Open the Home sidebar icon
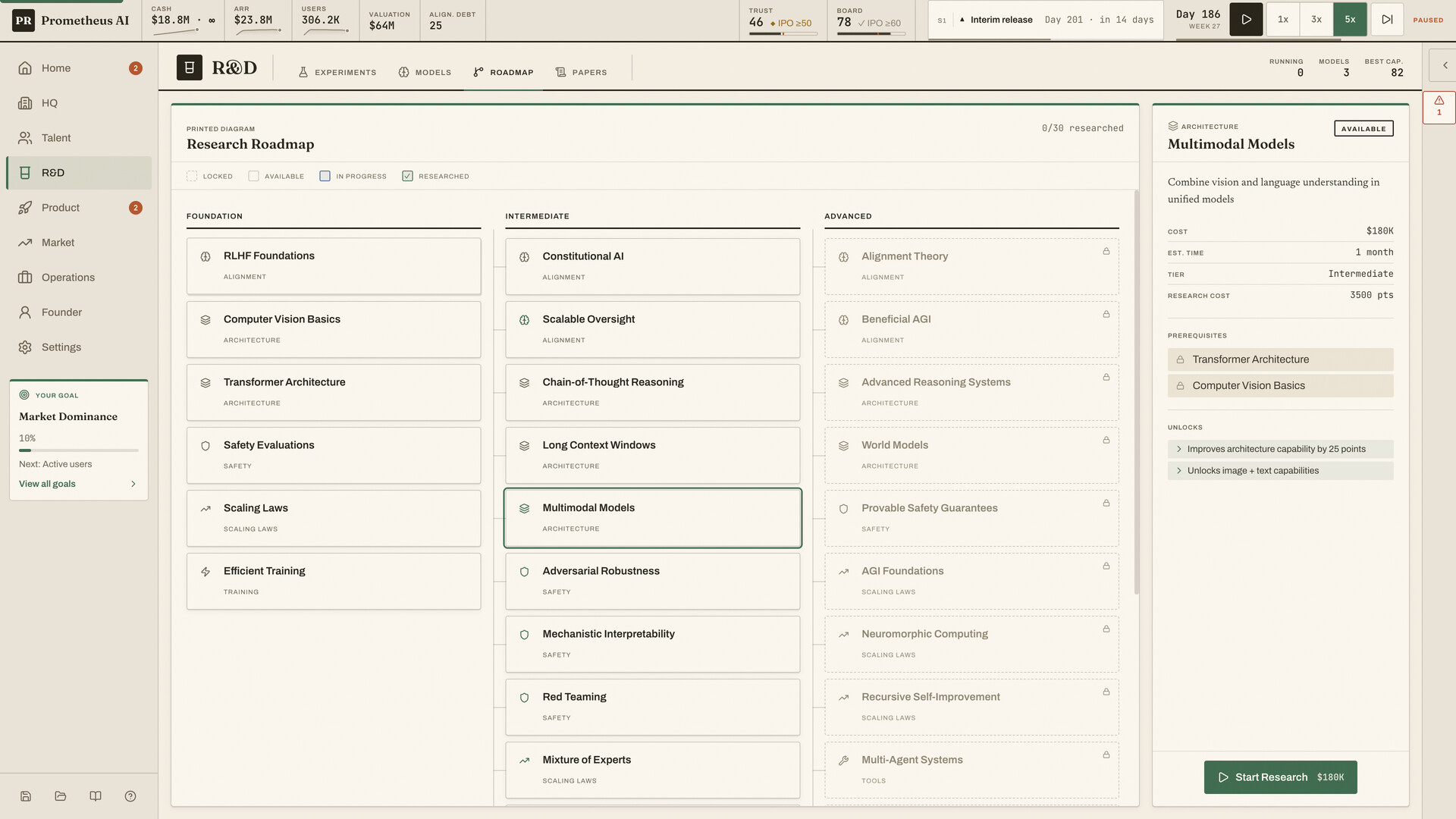The height and width of the screenshot is (819, 1456). pyautogui.click(x=25, y=68)
